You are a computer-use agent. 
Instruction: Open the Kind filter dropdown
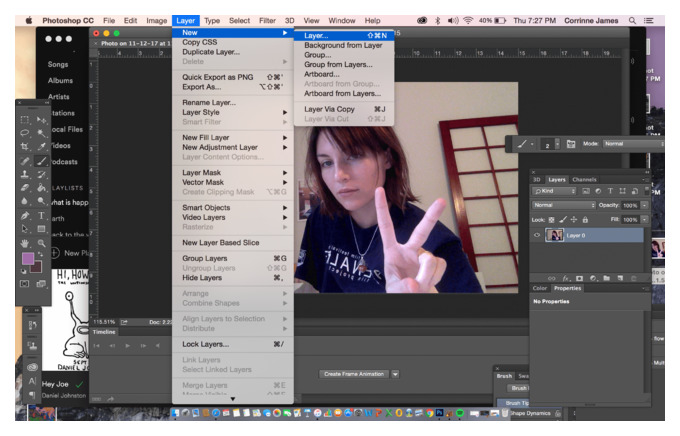(x=554, y=191)
